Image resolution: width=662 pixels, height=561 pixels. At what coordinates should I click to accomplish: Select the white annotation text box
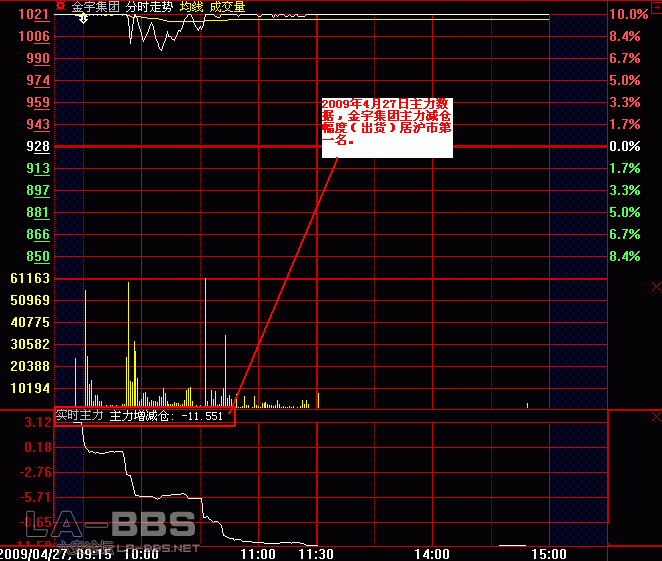coord(386,127)
